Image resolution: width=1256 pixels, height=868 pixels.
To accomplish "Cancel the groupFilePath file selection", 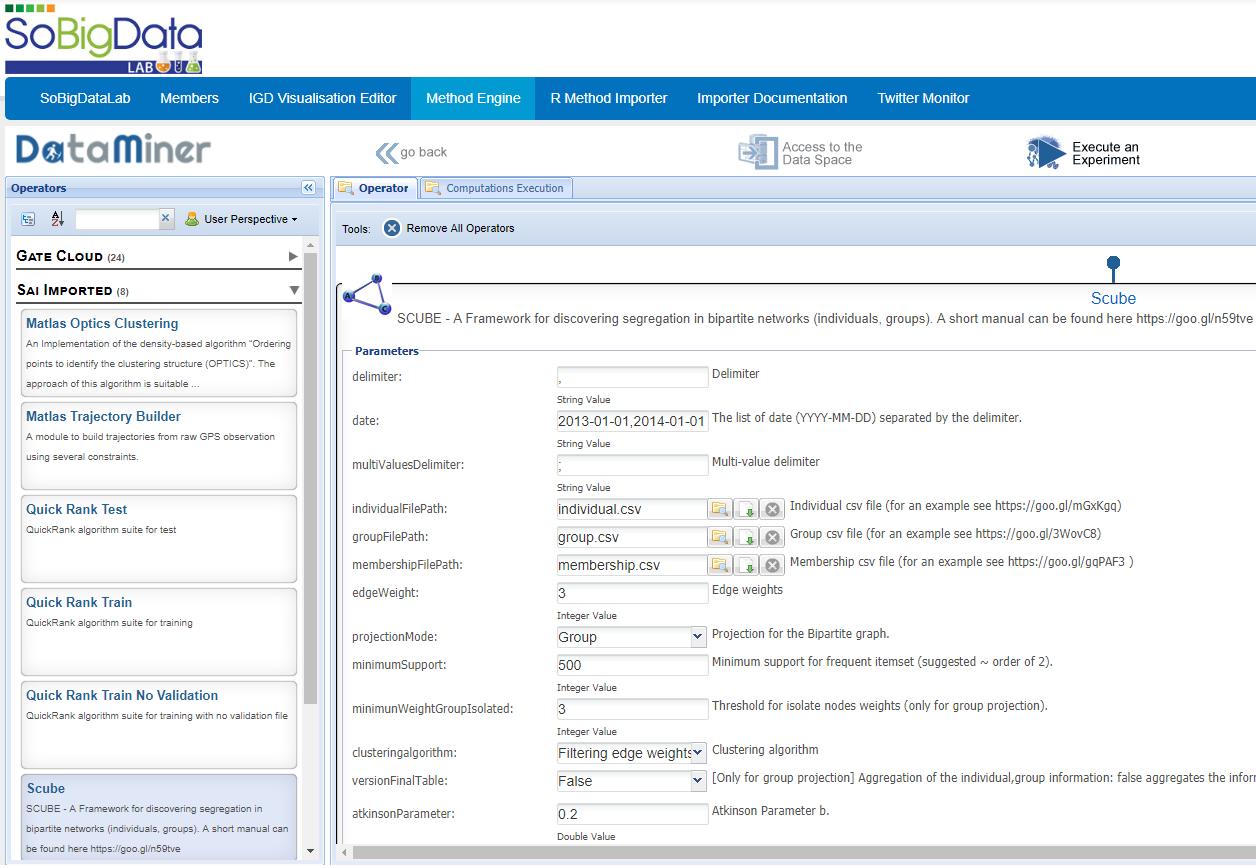I will [772, 537].
